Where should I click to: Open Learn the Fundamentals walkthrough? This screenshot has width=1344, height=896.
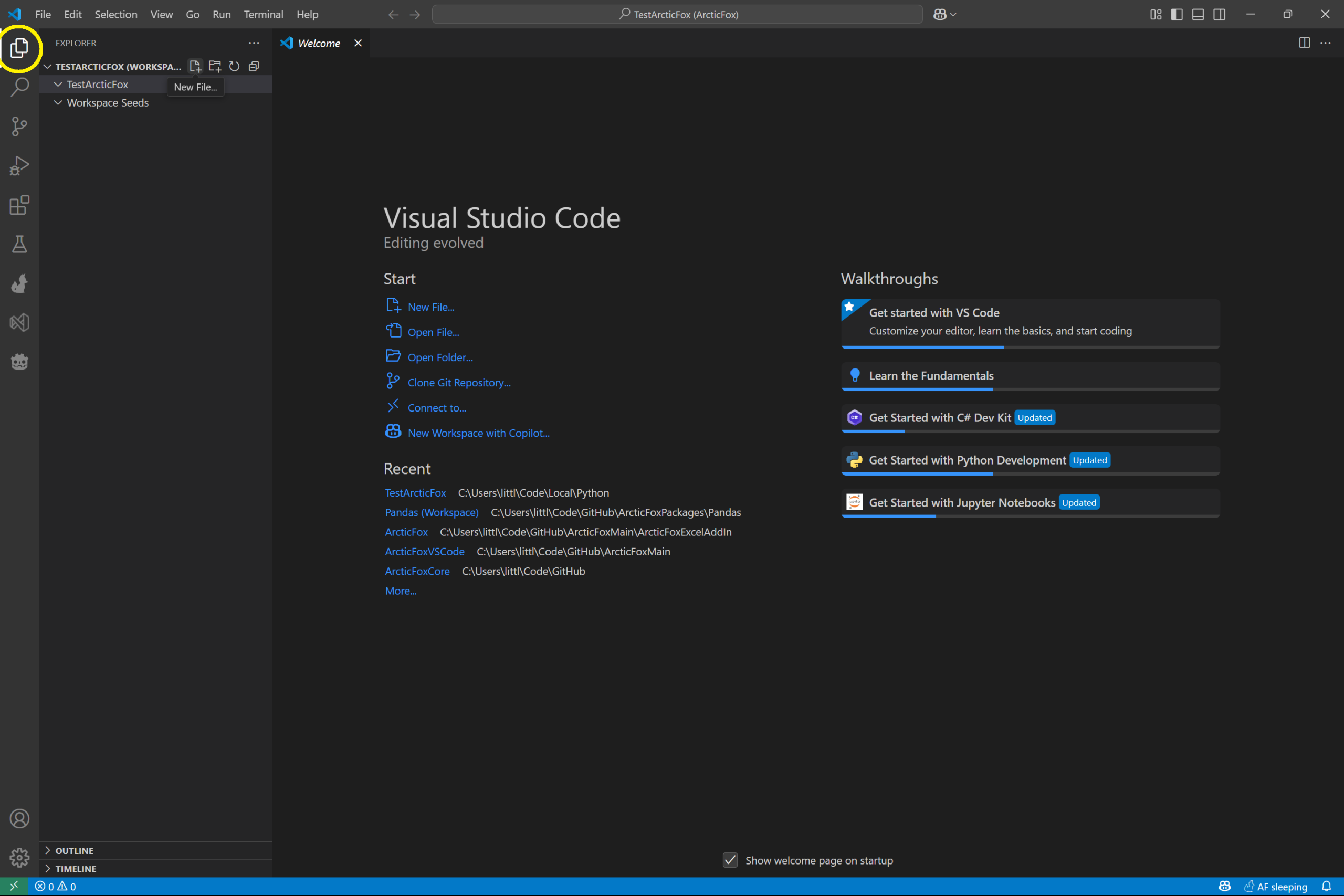click(x=1030, y=376)
